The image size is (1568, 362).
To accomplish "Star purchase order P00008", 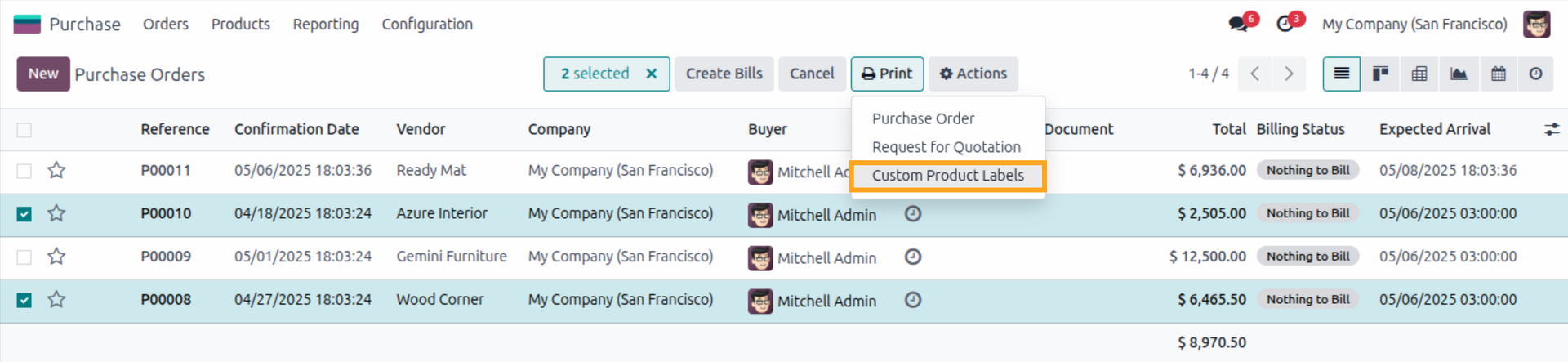I will (56, 299).
